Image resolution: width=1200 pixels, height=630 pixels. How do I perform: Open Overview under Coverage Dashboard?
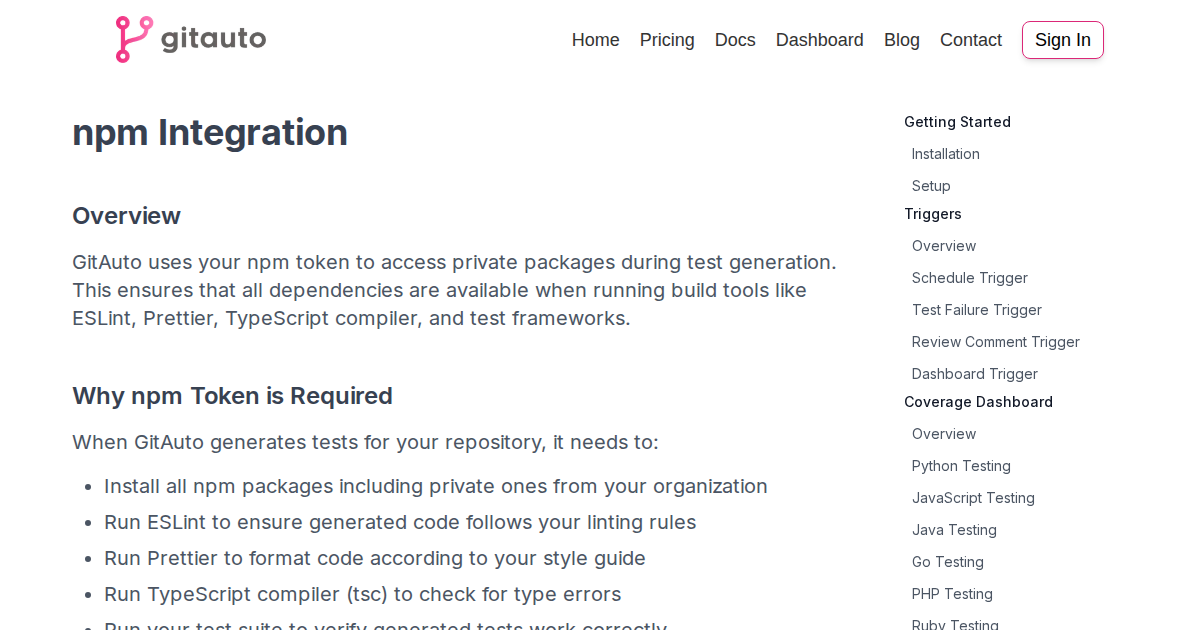coord(944,434)
